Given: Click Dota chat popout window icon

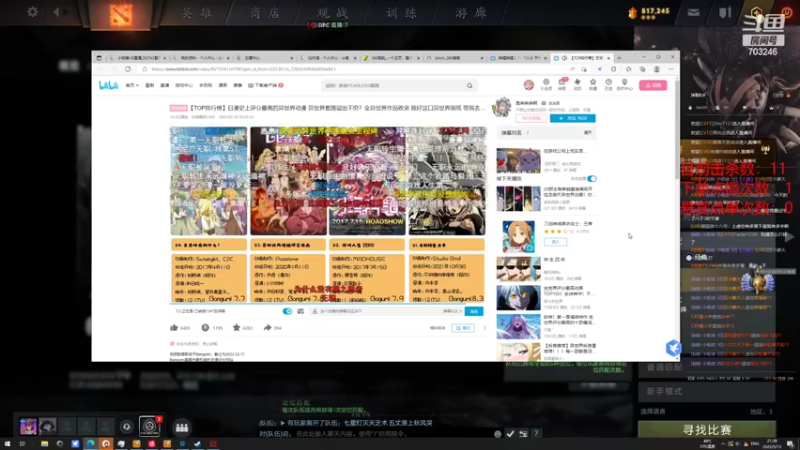Looking at the screenshot, I should [x=523, y=434].
